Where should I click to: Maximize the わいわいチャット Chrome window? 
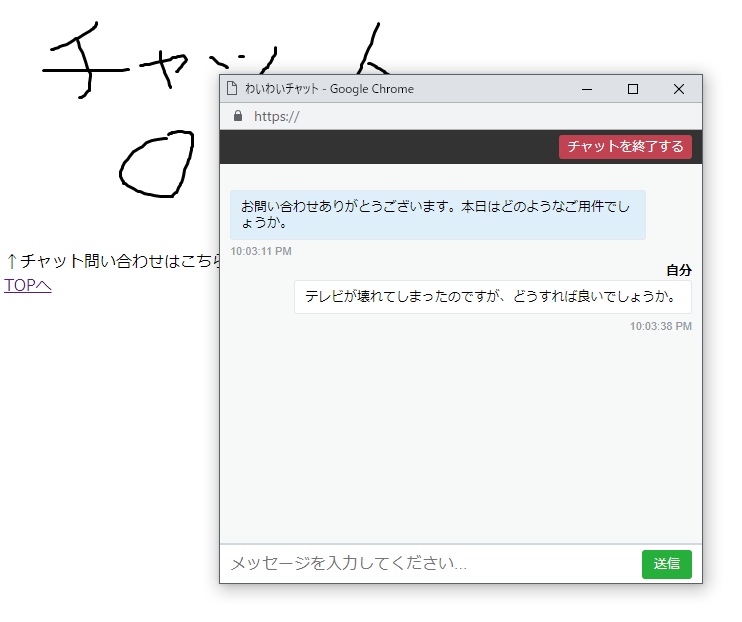tap(633, 89)
